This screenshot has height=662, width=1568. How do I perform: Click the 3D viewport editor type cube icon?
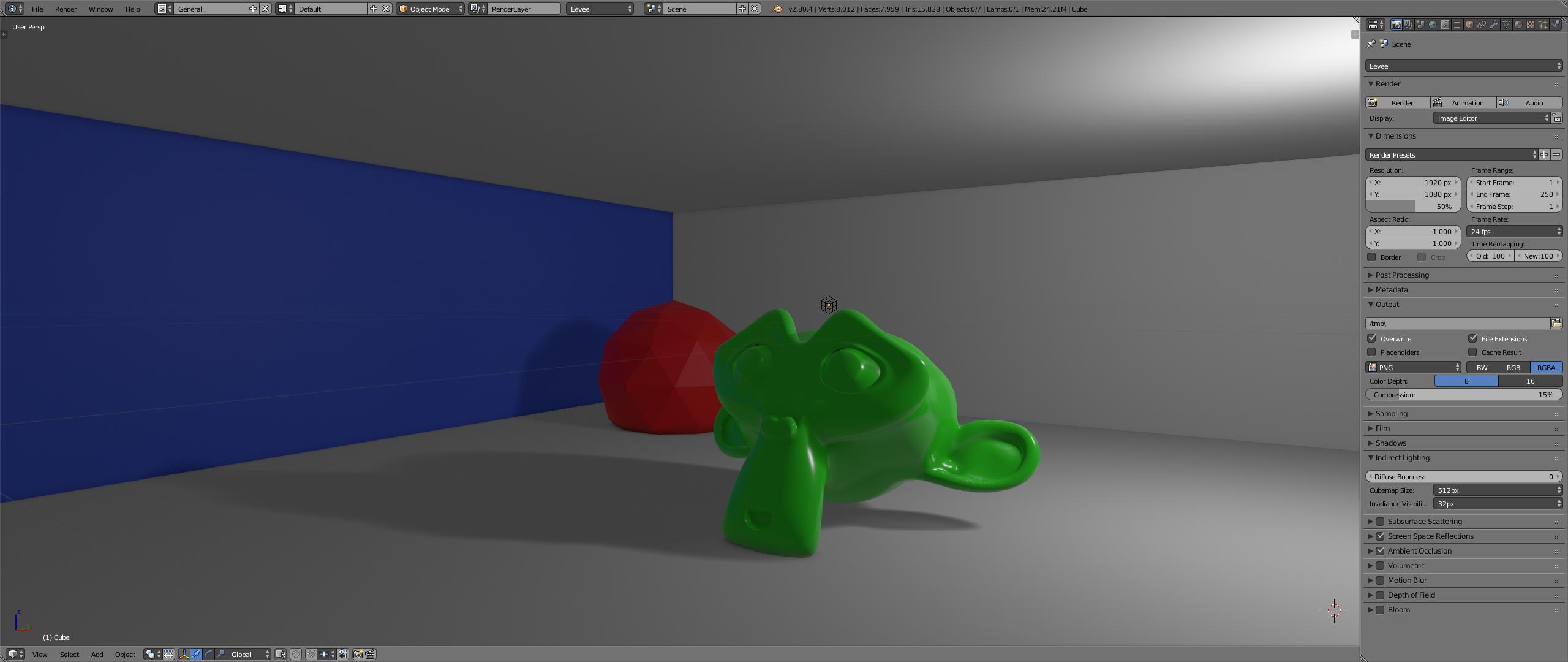click(x=15, y=654)
